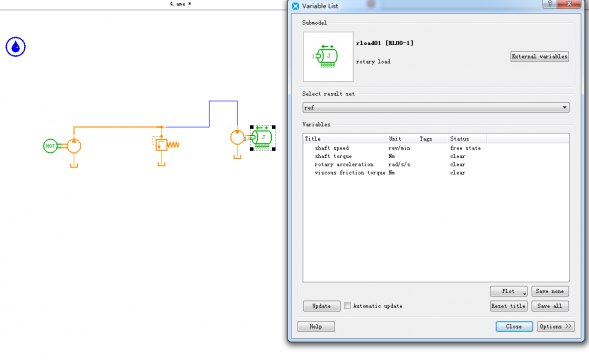Select the orange hydraulic motor component
This screenshot has width=589, height=360.
click(237, 138)
